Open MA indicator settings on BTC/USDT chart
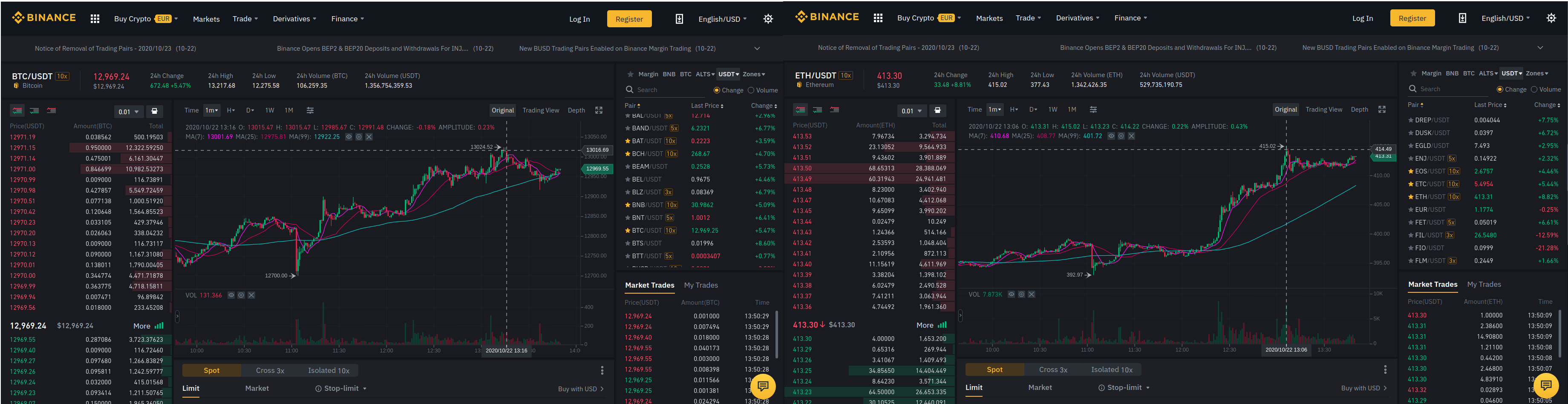This screenshot has width=1568, height=404. coord(359,137)
